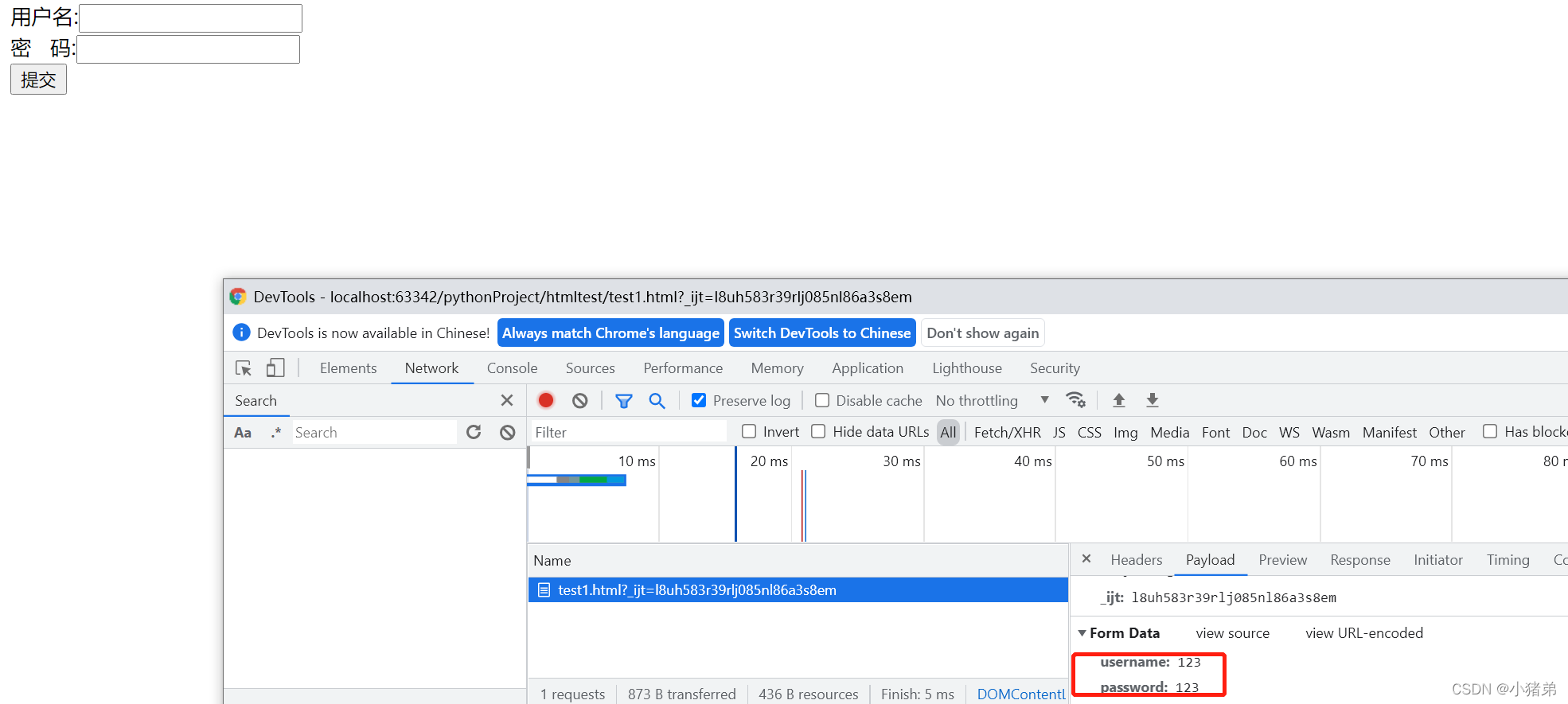Stop recording the network log
1568x704 pixels.
click(546, 400)
